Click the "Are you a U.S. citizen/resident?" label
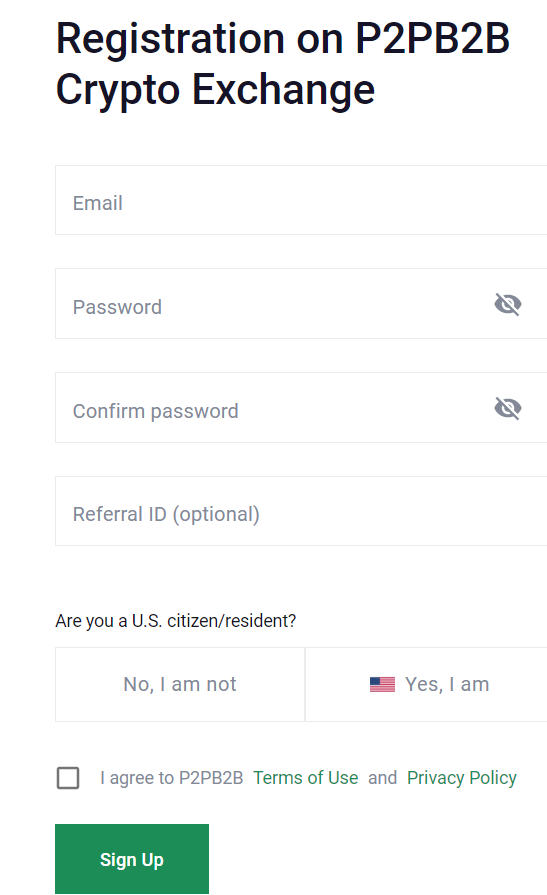Screen dimensions: 547x895 click(175, 620)
